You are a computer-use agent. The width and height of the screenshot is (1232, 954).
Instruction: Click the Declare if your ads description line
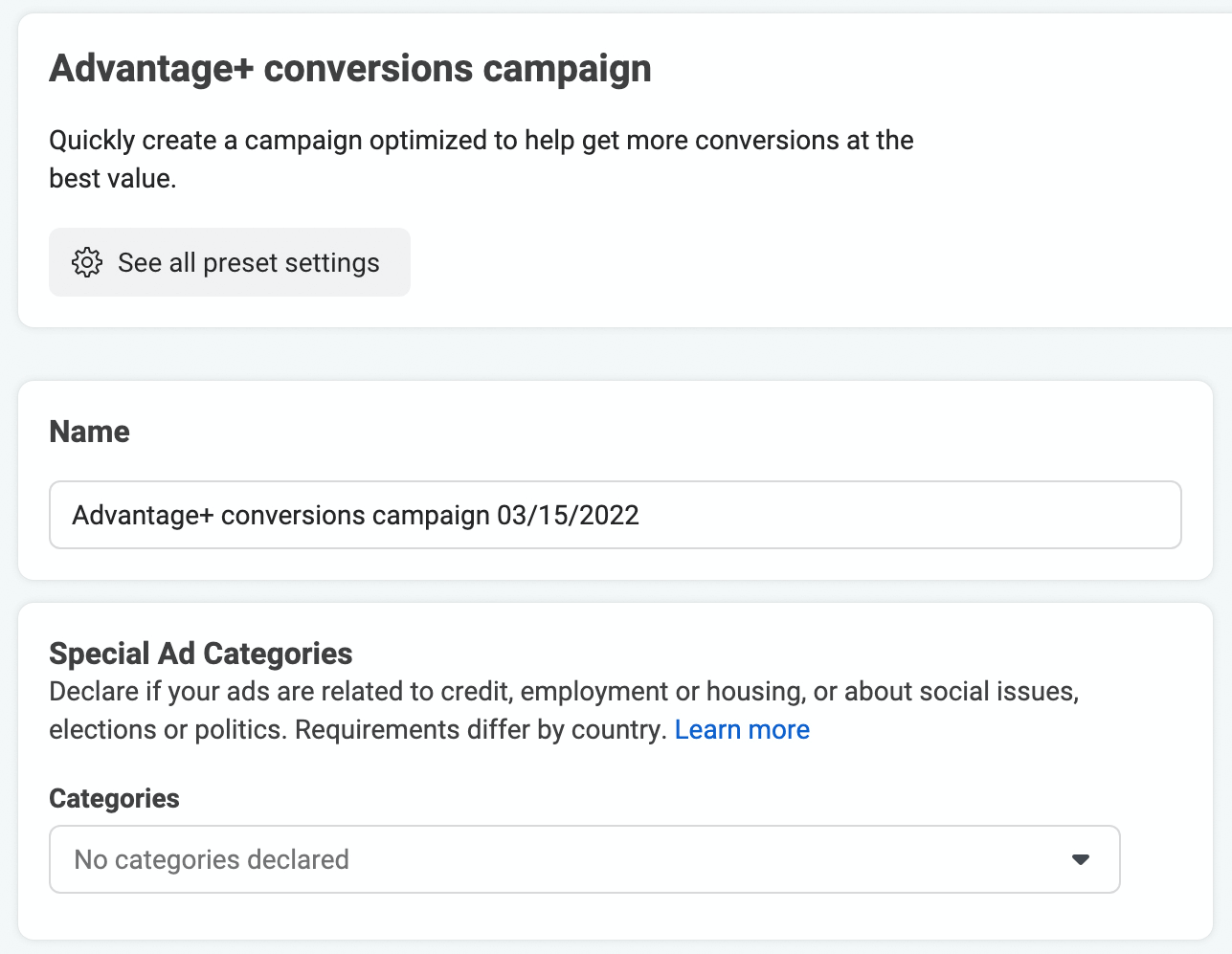(564, 692)
